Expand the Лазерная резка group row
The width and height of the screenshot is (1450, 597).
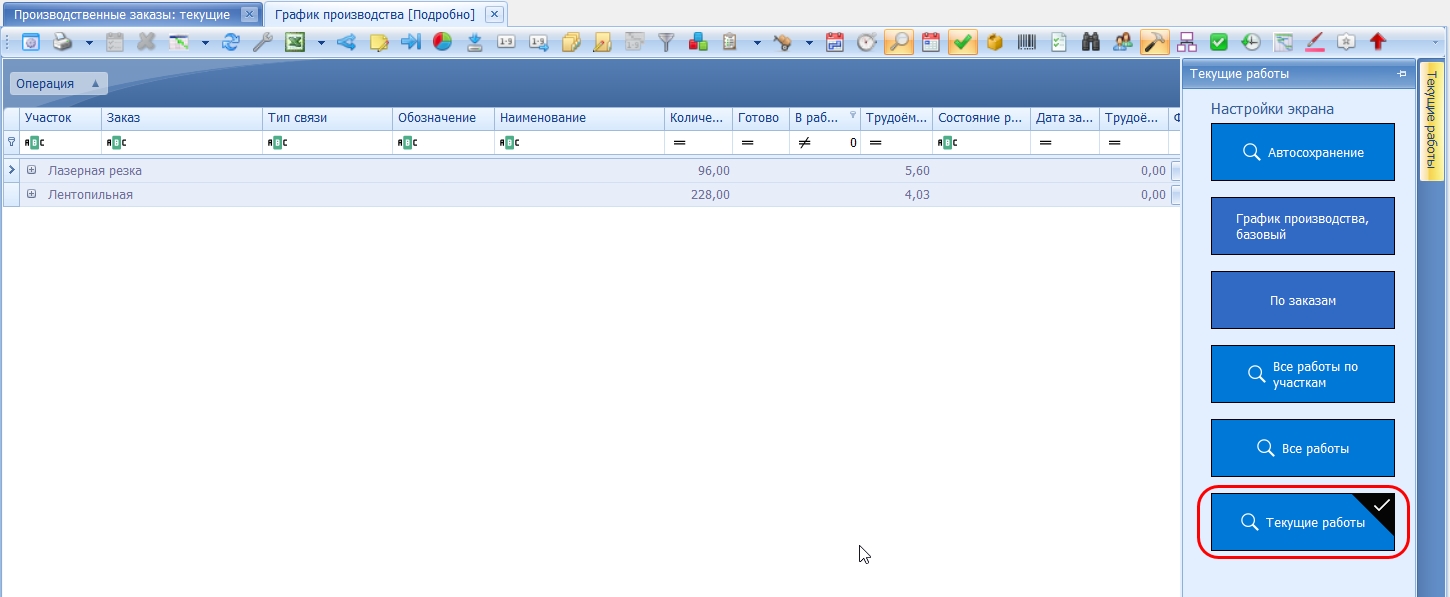click(x=32, y=171)
